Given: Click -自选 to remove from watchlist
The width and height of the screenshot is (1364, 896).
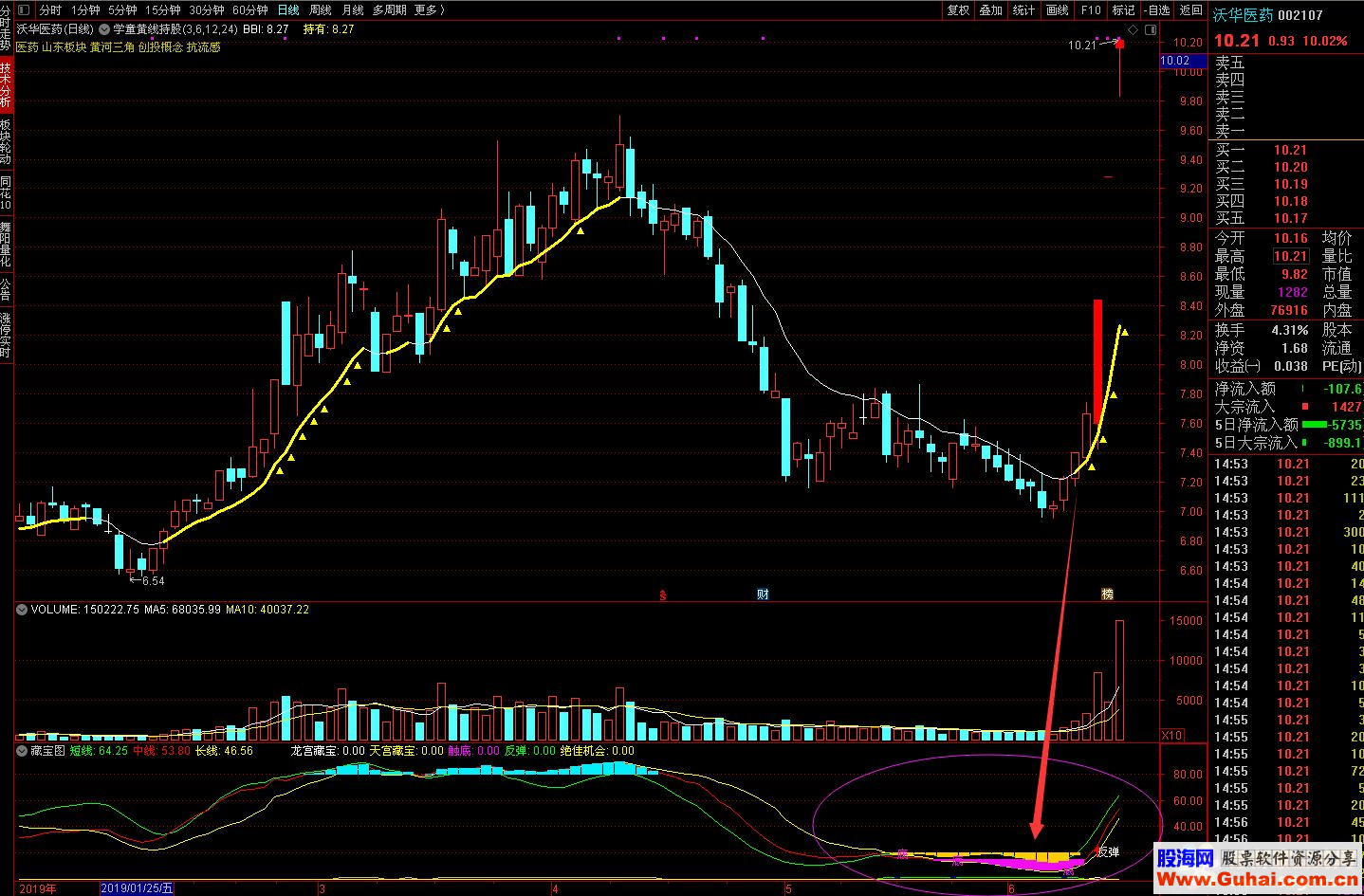Looking at the screenshot, I should tap(1157, 9).
